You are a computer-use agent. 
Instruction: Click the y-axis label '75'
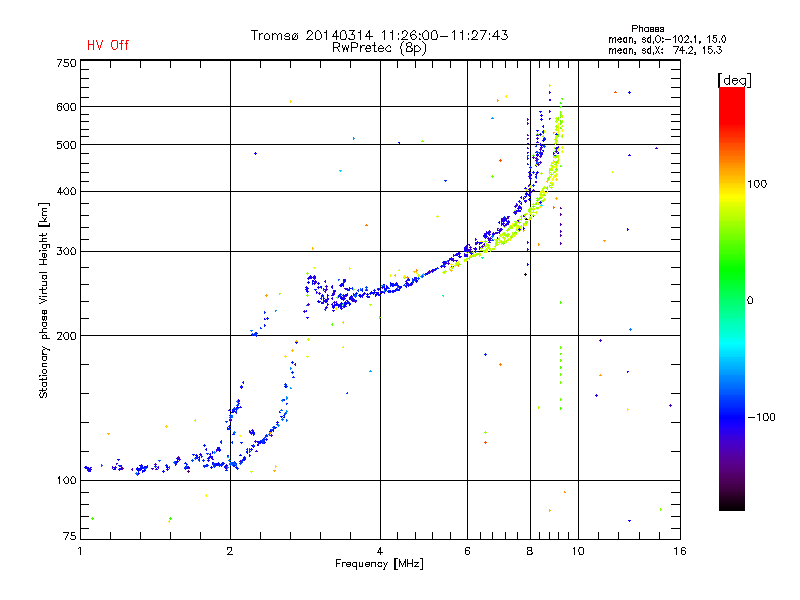coord(70,536)
